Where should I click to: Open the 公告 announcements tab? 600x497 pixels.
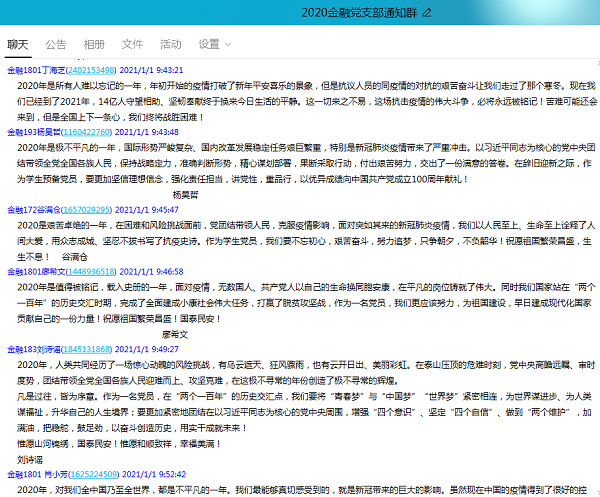(56, 44)
